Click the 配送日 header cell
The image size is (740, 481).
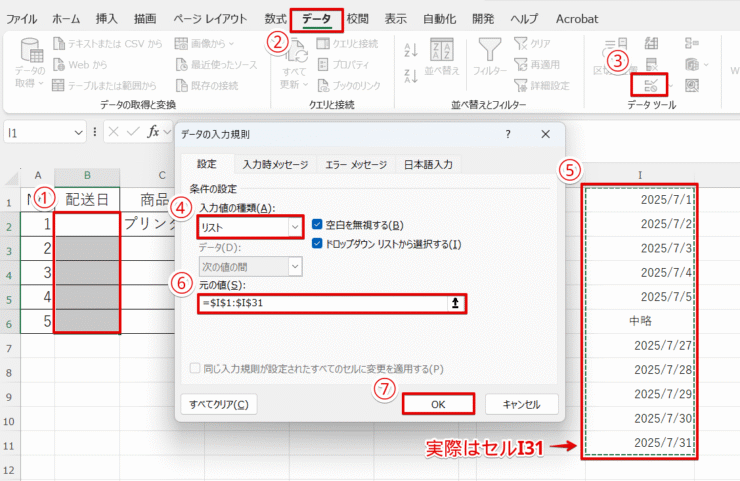(87, 199)
